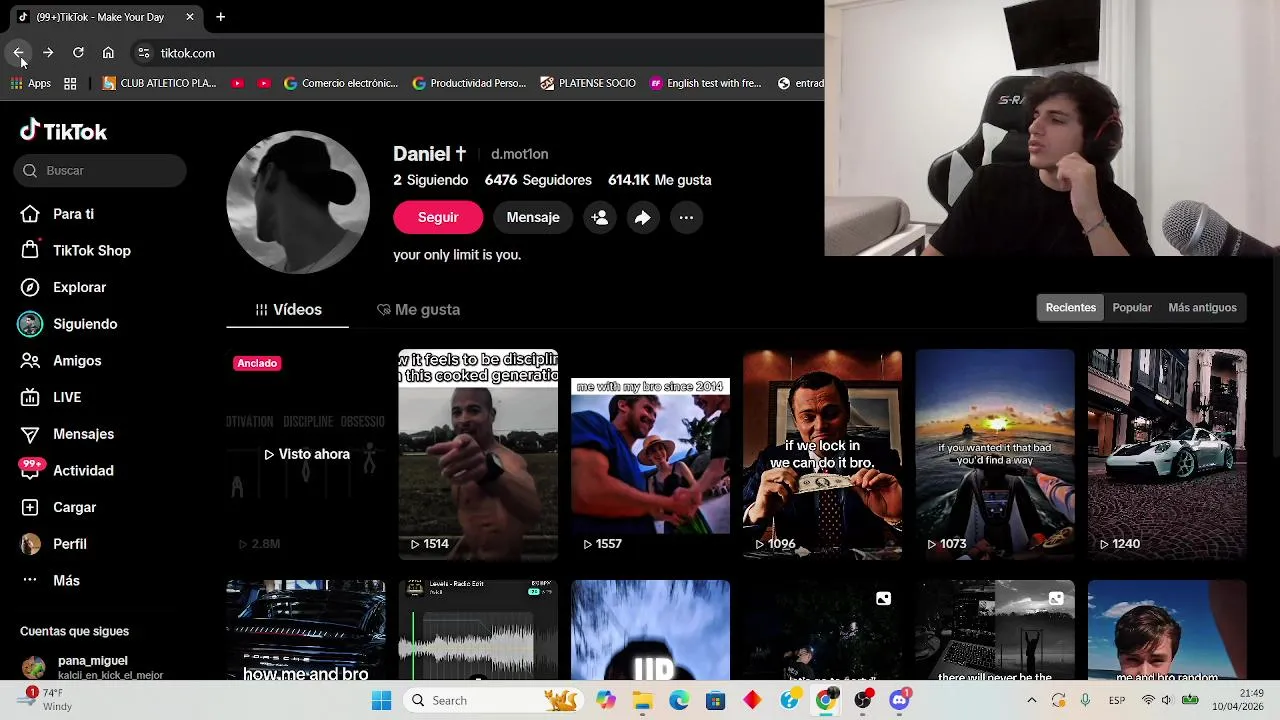Reload the page

(x=78, y=53)
